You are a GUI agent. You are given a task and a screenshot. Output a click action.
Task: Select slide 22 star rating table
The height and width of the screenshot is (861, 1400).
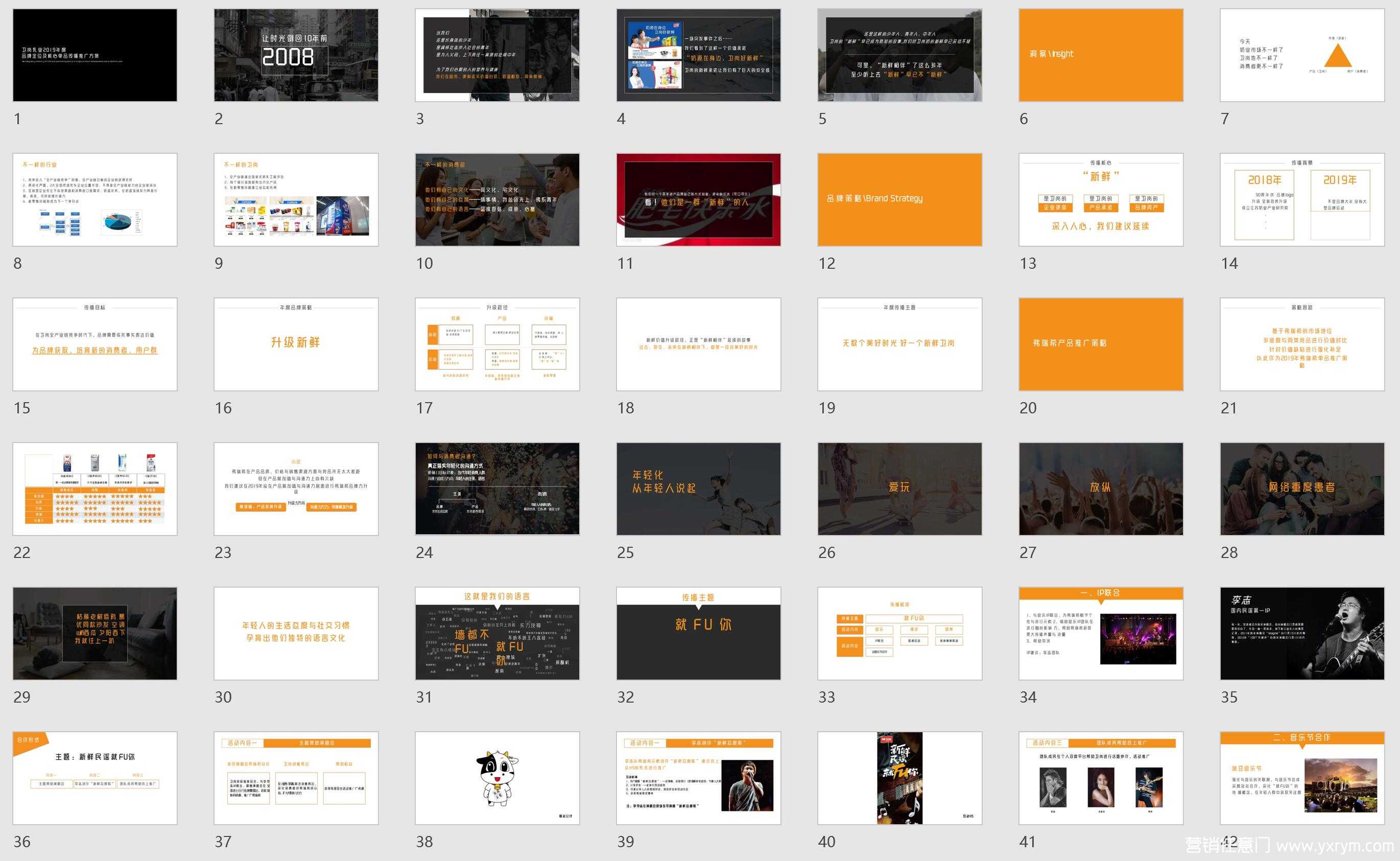pyautogui.click(x=95, y=489)
